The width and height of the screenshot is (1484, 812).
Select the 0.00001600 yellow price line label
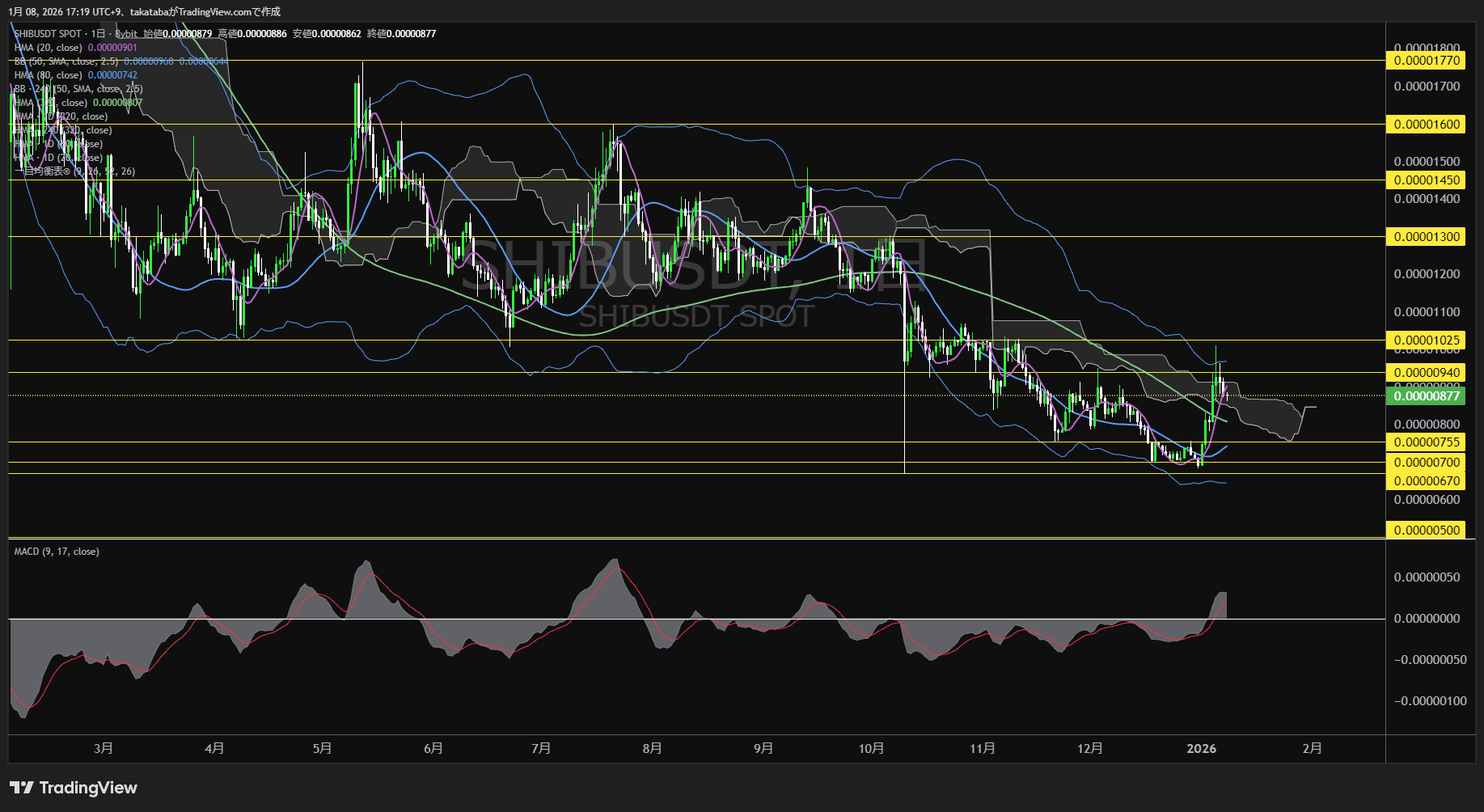pos(1427,125)
